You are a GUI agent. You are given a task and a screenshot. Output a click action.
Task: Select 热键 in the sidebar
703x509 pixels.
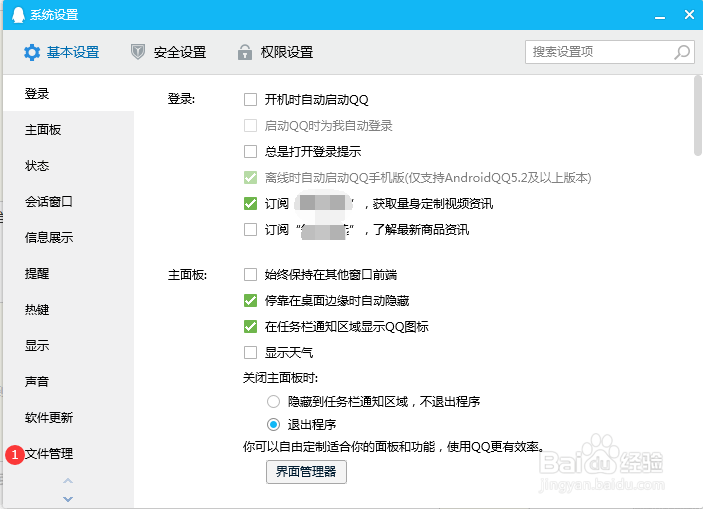(69, 310)
